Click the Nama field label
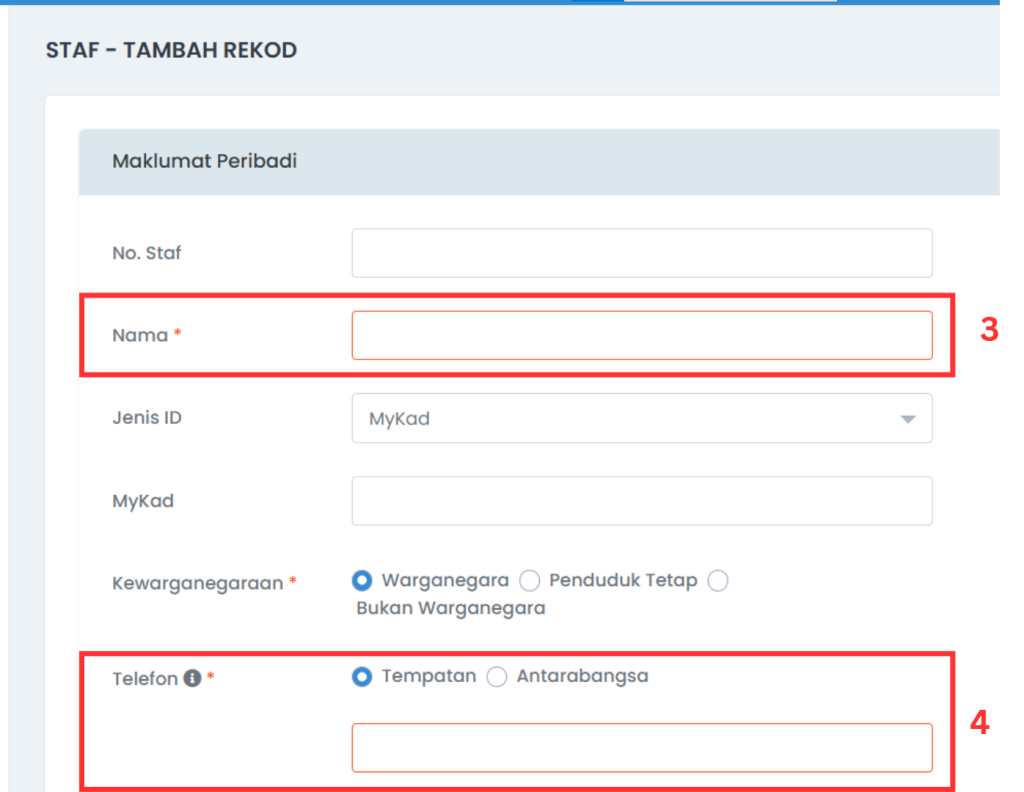 [140, 335]
